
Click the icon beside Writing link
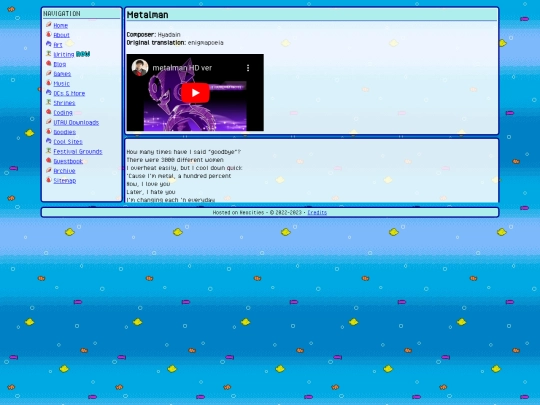(x=49, y=54)
